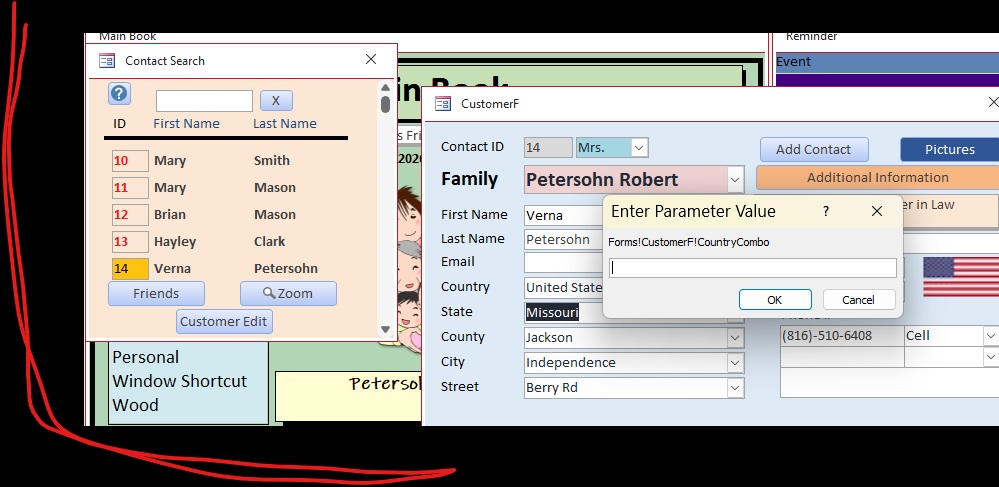Open the Mrs. title dropdown
999x487 pixels.
640,148
